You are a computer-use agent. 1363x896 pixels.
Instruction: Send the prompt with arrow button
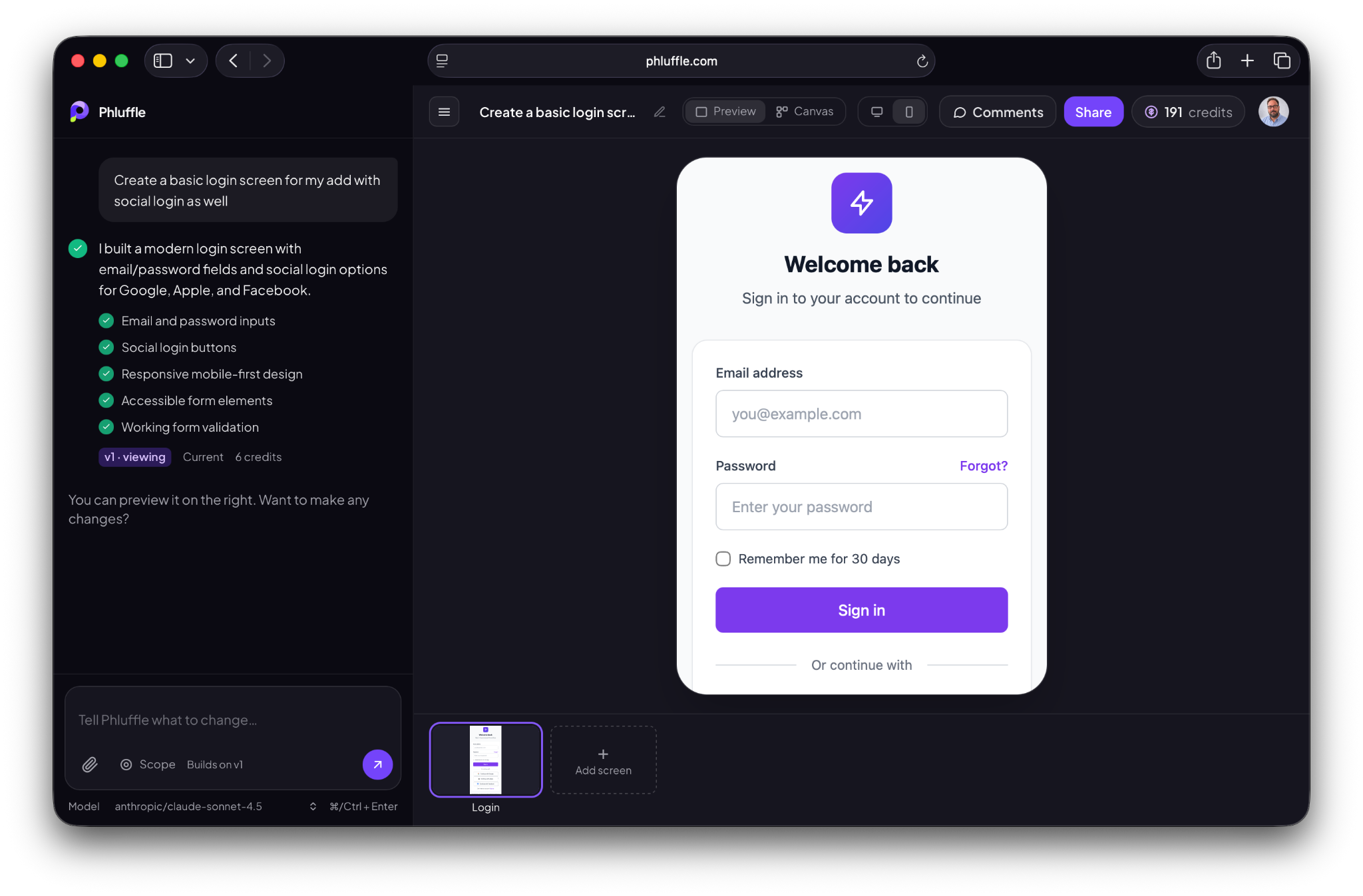pos(377,764)
